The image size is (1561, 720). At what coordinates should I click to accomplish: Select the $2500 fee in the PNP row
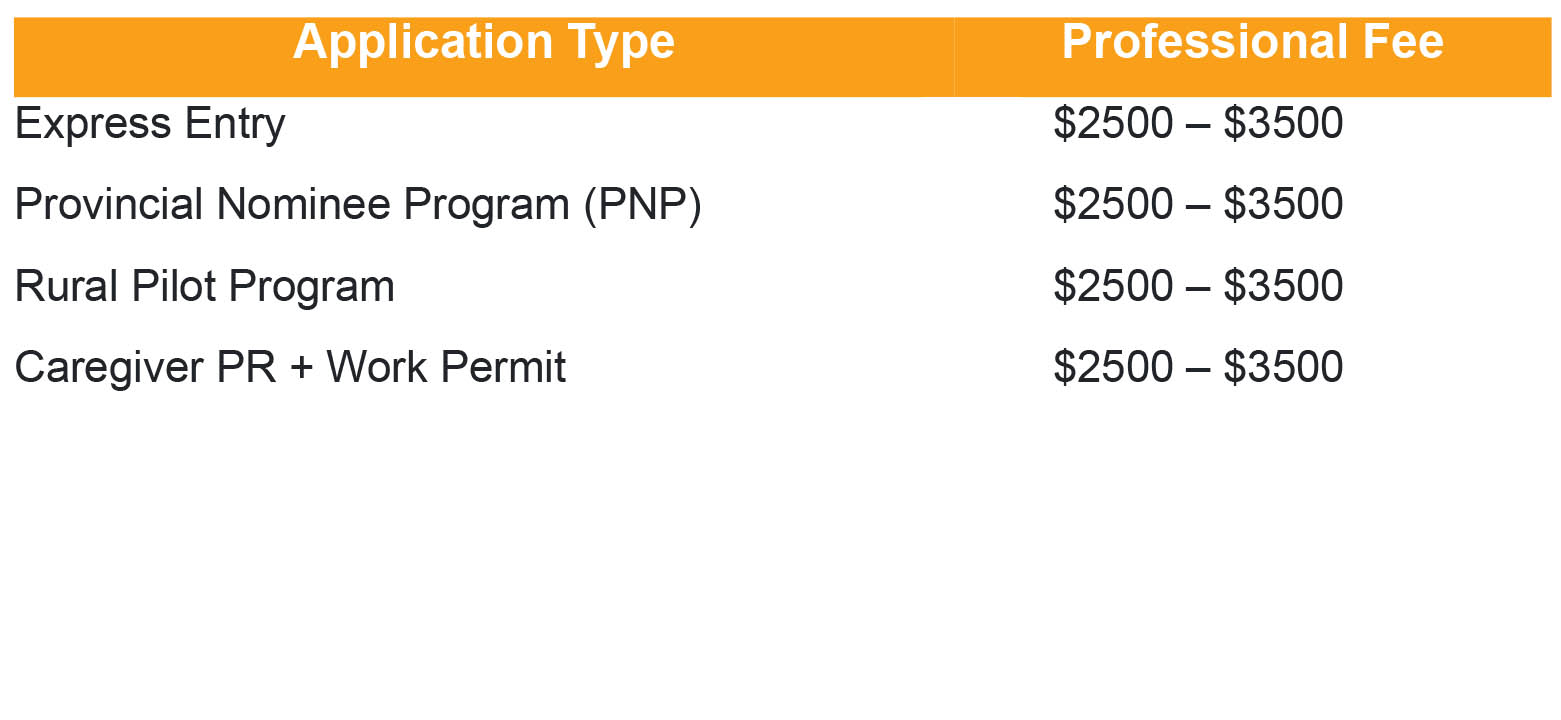pos(1114,205)
